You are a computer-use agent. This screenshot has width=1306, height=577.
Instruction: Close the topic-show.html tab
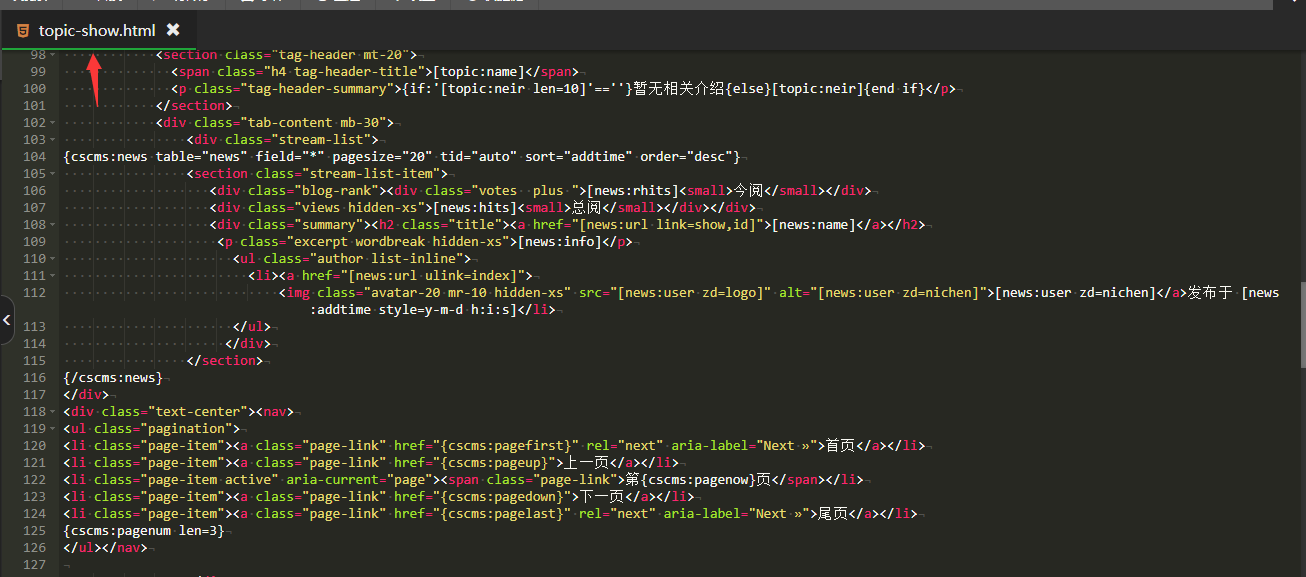pyautogui.click(x=173, y=30)
